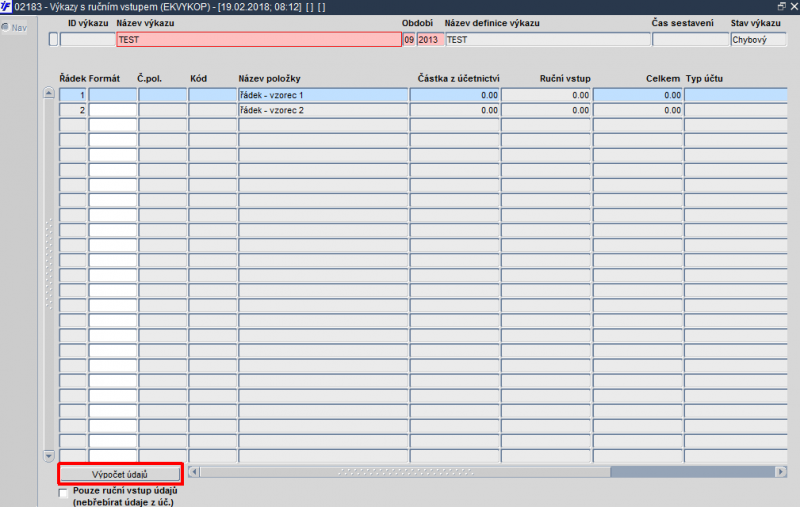Click the horizontal scrollbar thumb

(406, 472)
